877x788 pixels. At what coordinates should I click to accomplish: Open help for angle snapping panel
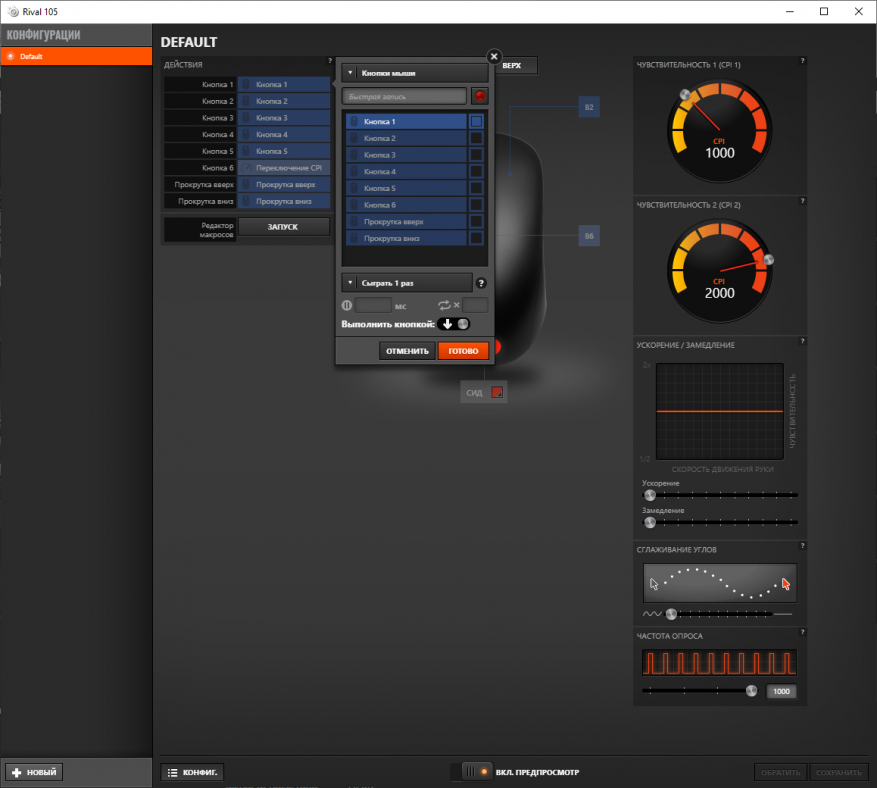(802, 545)
